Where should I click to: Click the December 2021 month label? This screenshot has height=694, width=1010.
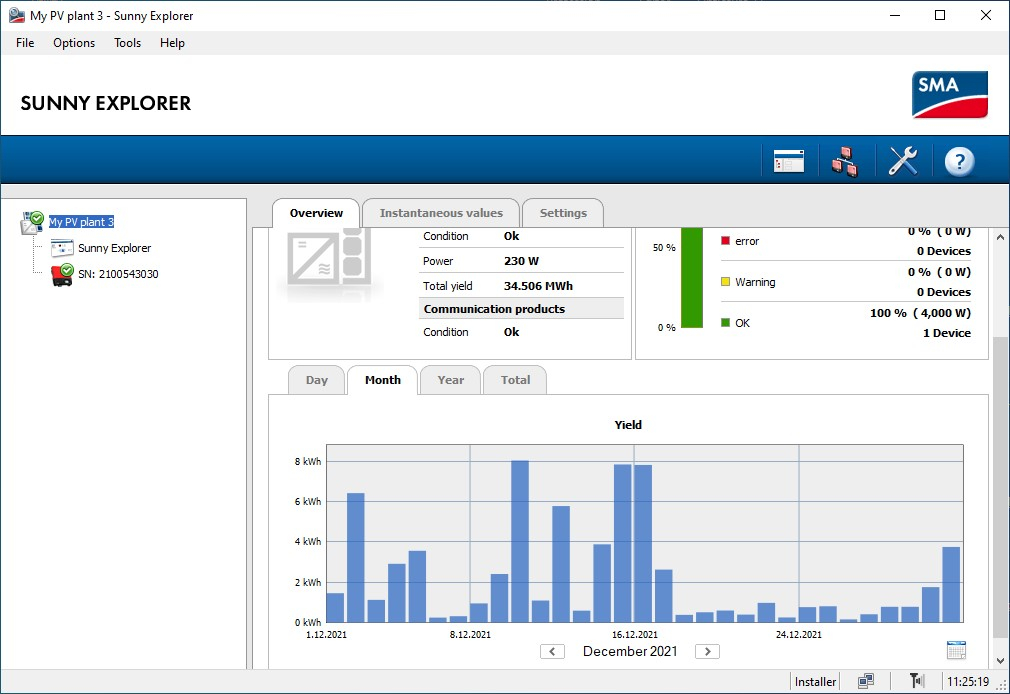(x=630, y=651)
